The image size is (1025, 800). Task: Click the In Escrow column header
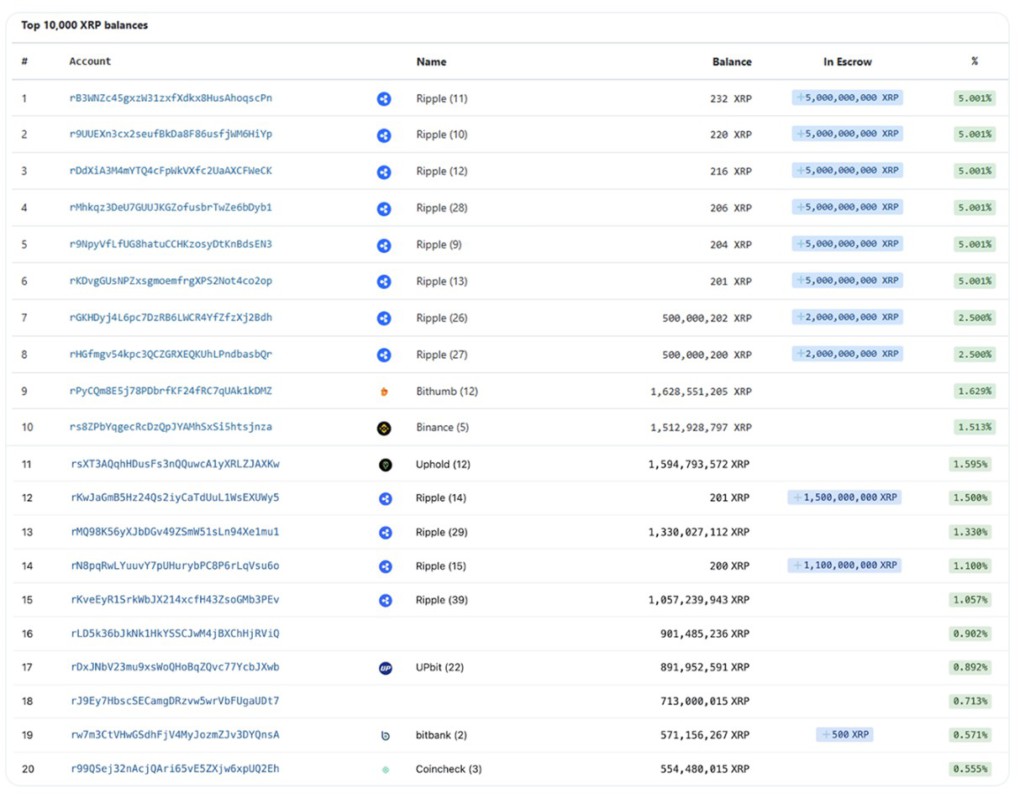pos(847,62)
